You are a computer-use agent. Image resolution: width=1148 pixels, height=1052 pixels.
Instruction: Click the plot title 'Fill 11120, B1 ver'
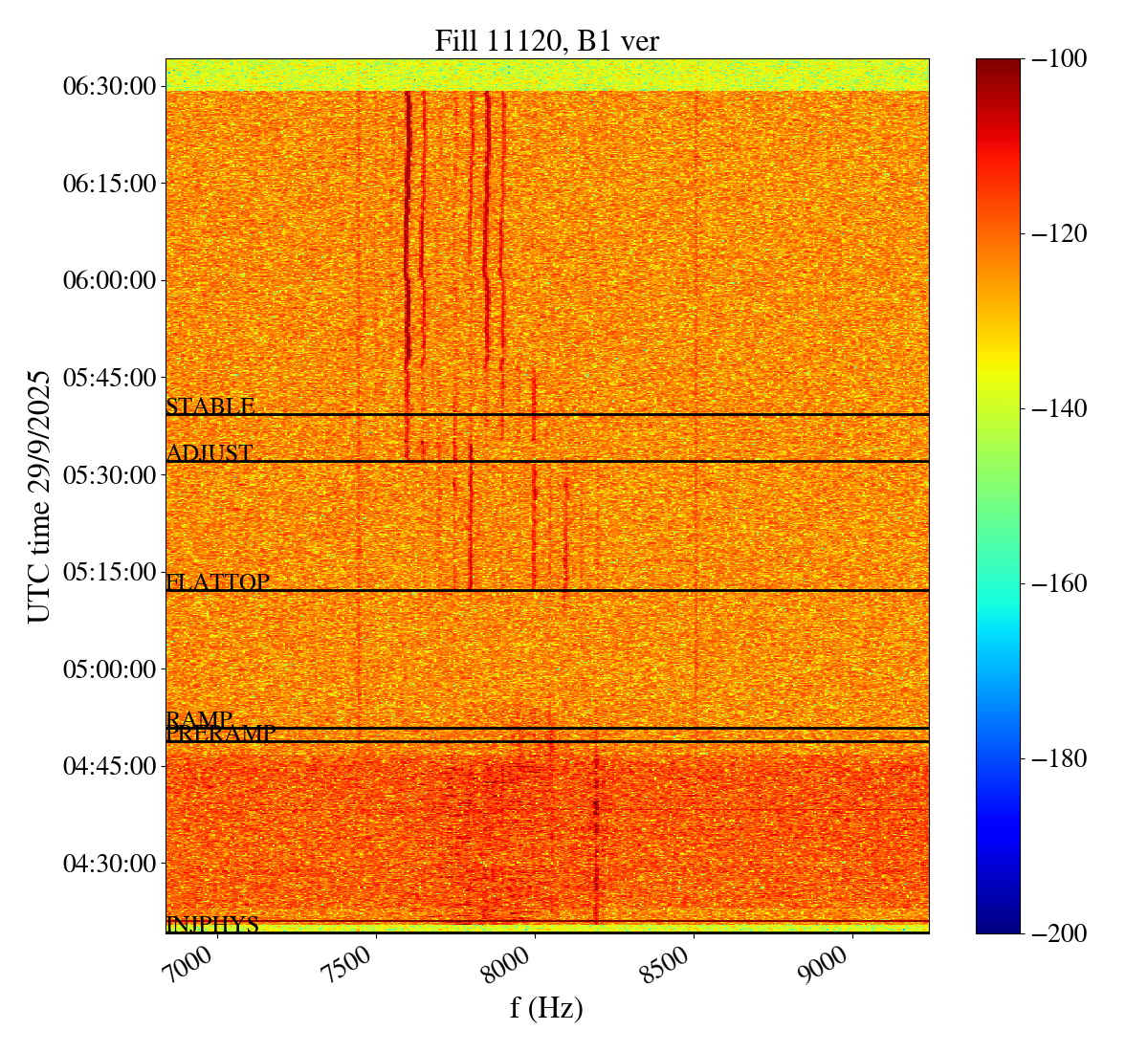[546, 40]
